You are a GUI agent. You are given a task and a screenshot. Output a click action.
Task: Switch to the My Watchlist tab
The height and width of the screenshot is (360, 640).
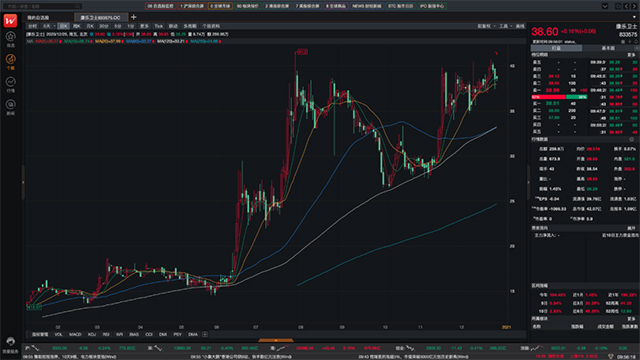click(38, 18)
